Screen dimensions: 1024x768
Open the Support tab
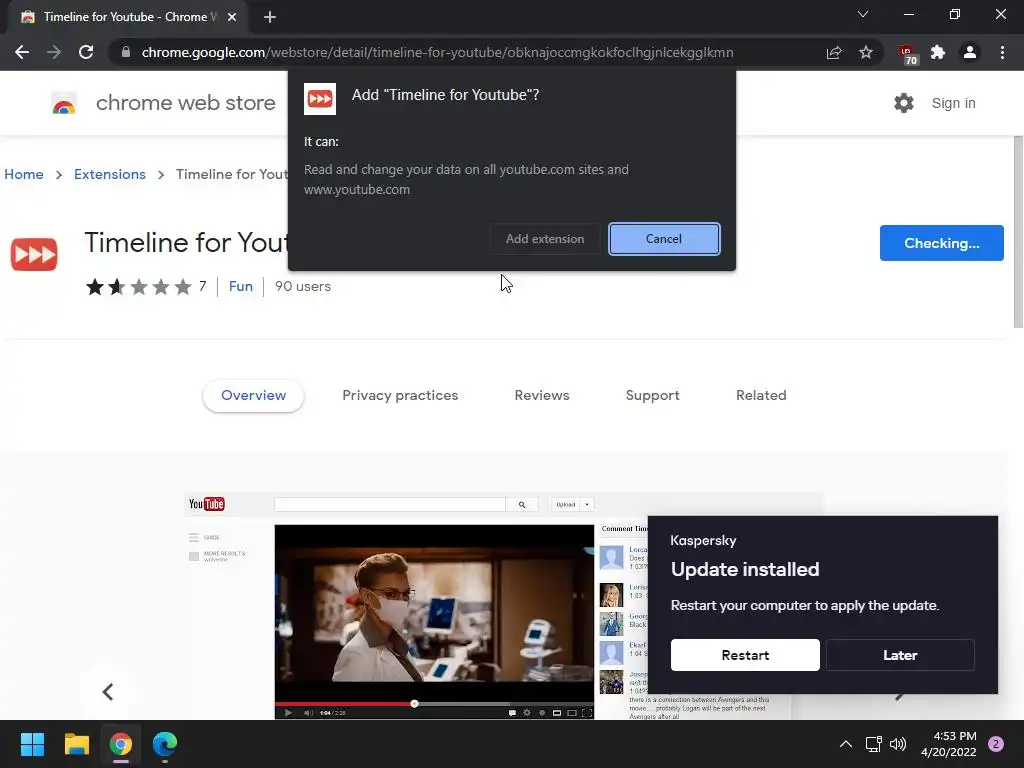(652, 396)
